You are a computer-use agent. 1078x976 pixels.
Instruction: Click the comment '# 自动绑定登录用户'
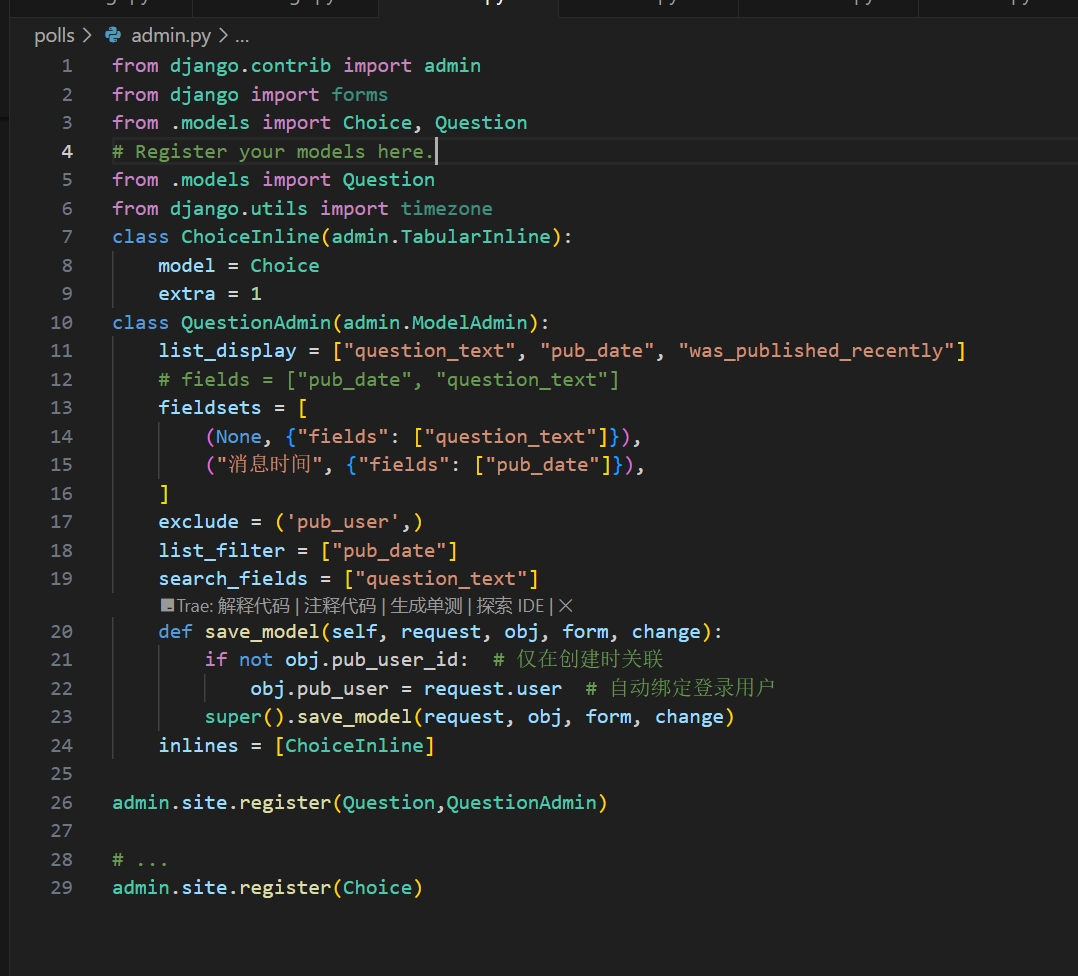(x=680, y=688)
